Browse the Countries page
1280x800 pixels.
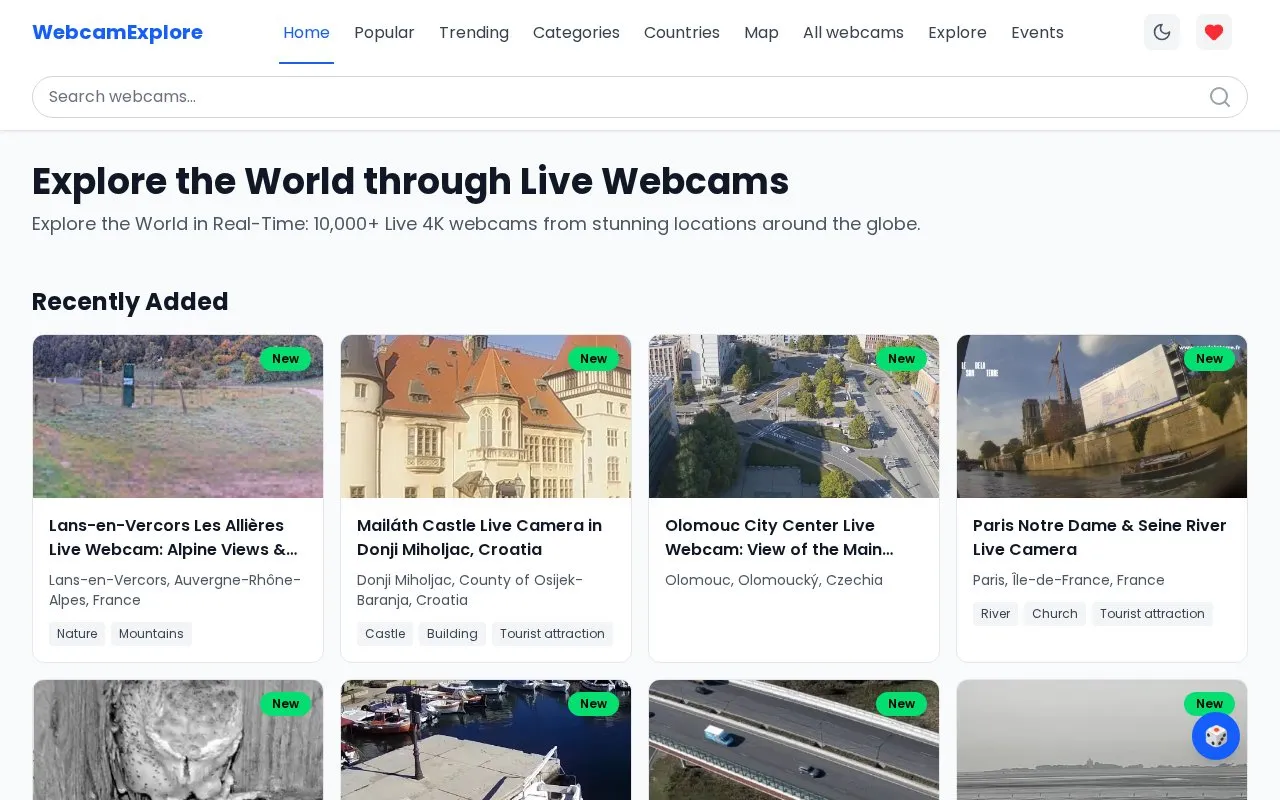point(682,32)
